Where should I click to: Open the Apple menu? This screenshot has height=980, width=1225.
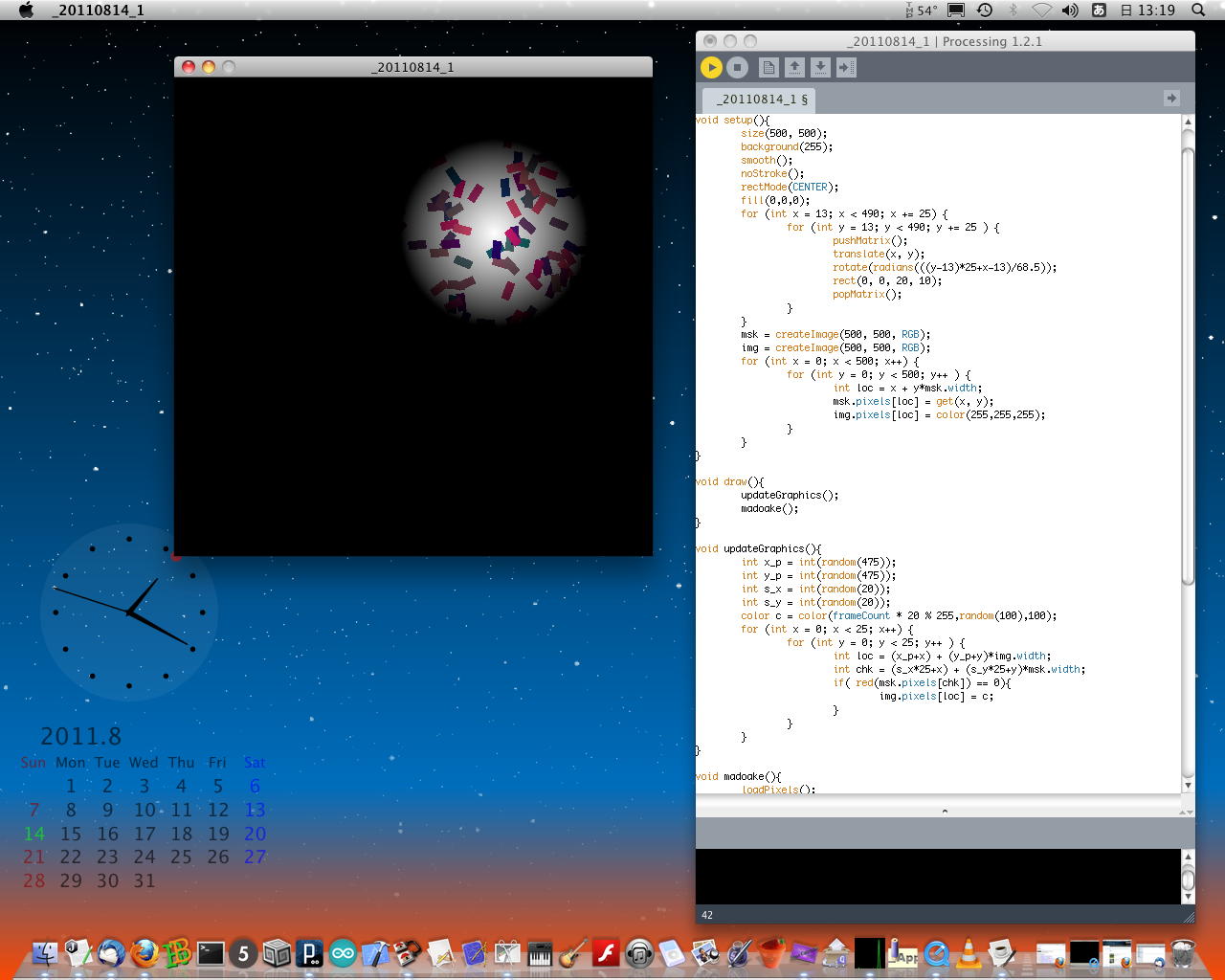pos(26,11)
